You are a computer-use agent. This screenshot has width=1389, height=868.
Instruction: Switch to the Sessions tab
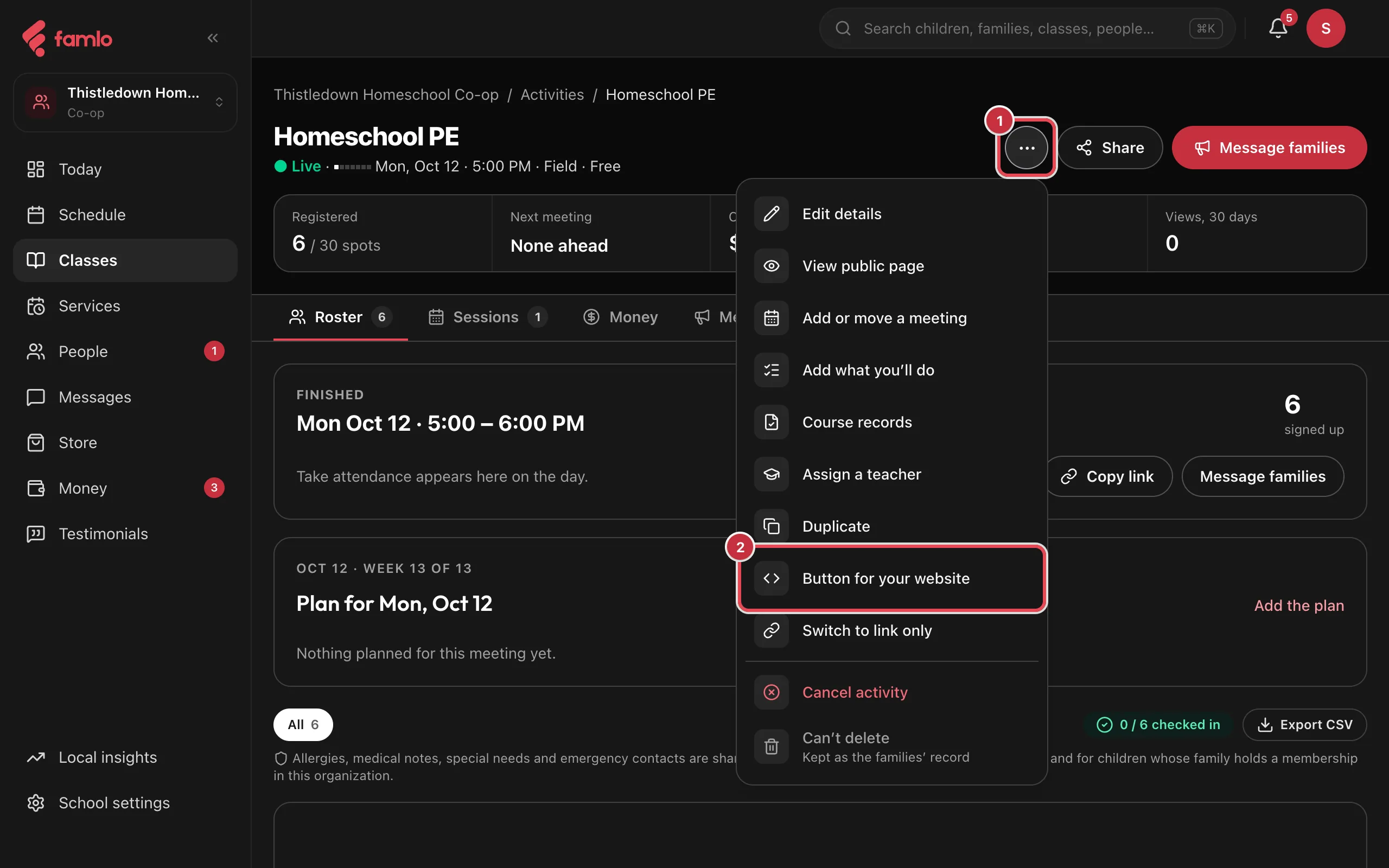(x=487, y=317)
